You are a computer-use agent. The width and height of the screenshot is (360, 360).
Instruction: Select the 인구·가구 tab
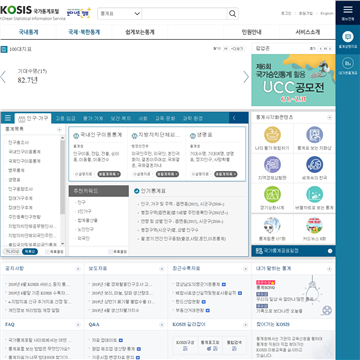pyautogui.click(x=33, y=118)
